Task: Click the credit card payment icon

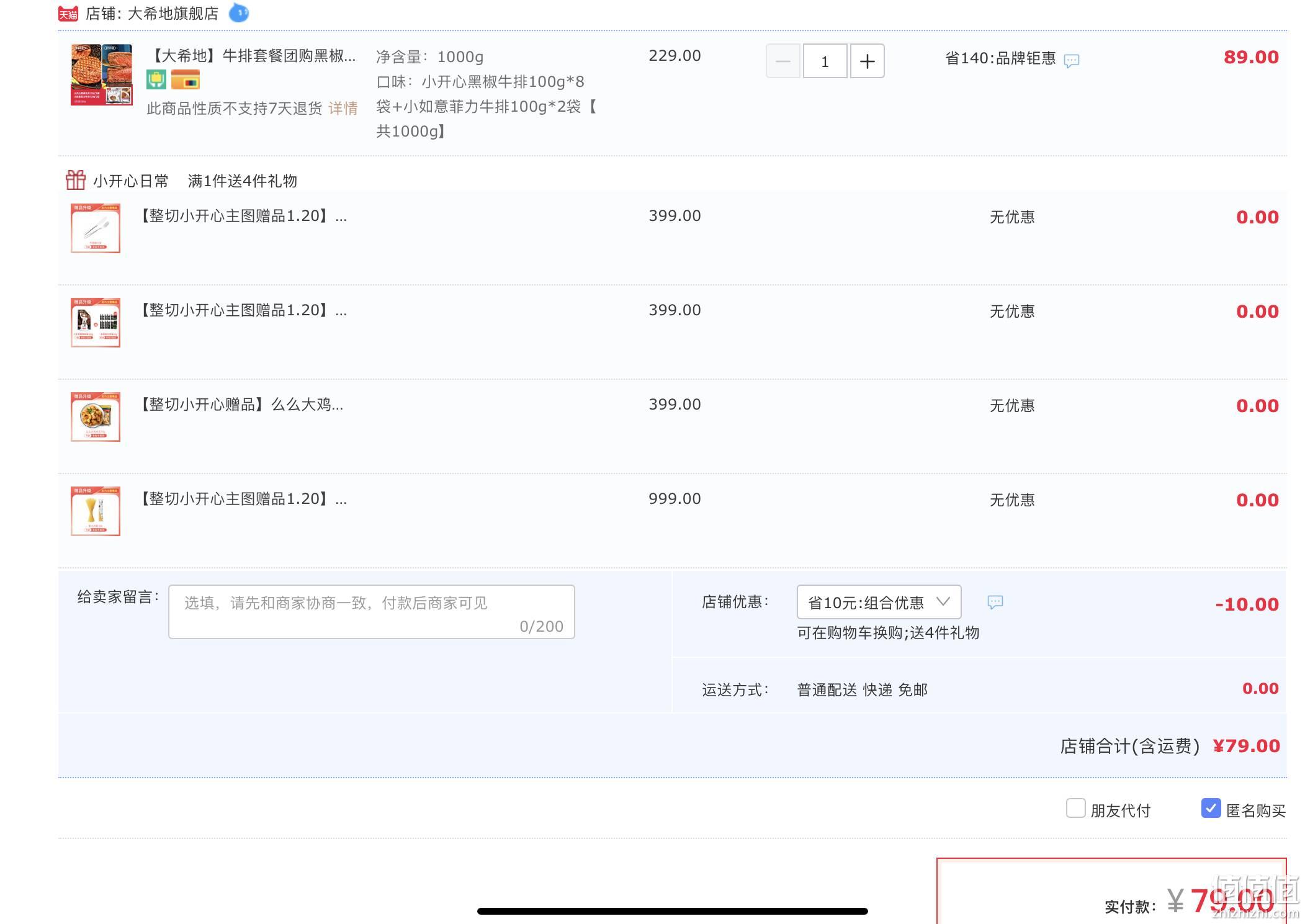Action: tap(186, 80)
